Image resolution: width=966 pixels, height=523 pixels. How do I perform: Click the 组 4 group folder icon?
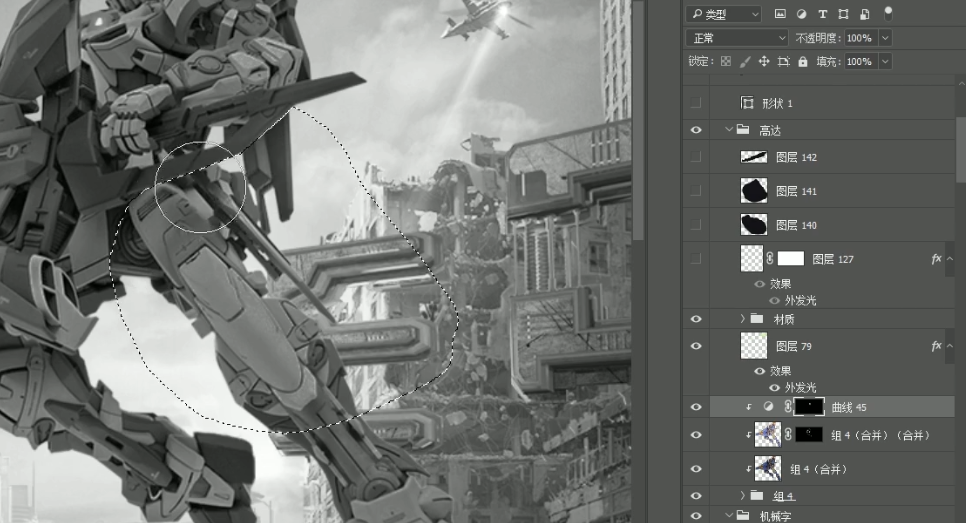(757, 495)
